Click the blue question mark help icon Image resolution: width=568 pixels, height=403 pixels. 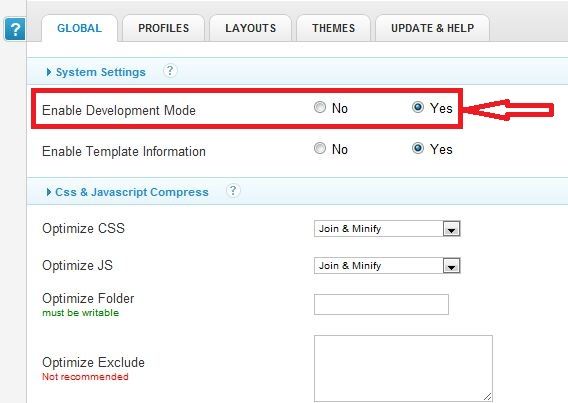(x=15, y=29)
